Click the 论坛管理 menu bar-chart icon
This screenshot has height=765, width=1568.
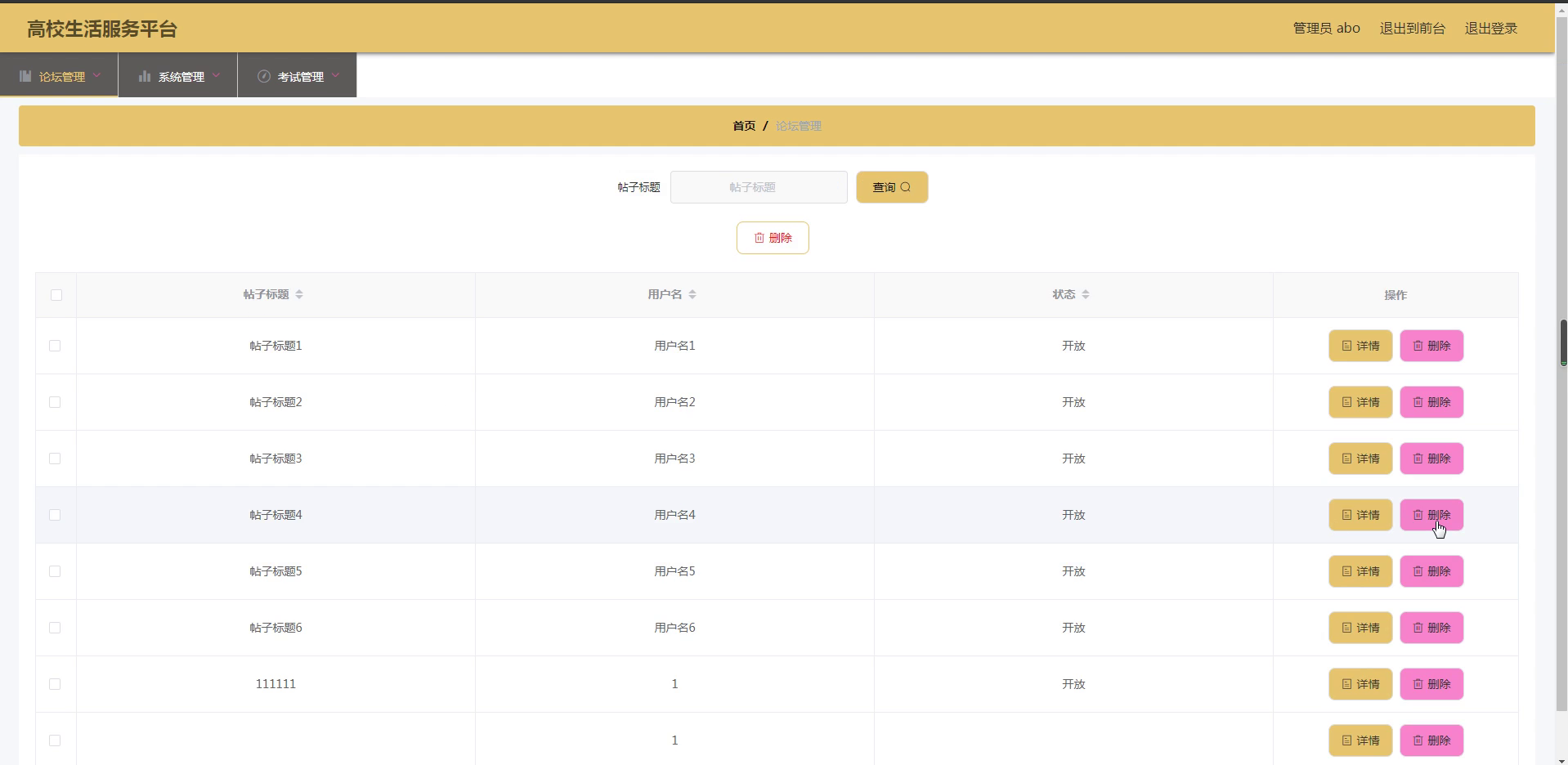point(25,76)
